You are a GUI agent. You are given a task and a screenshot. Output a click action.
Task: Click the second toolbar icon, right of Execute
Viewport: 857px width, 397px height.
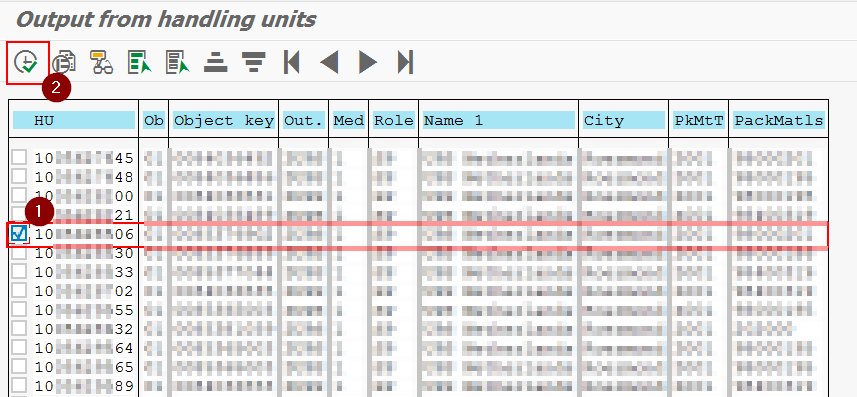coord(64,62)
